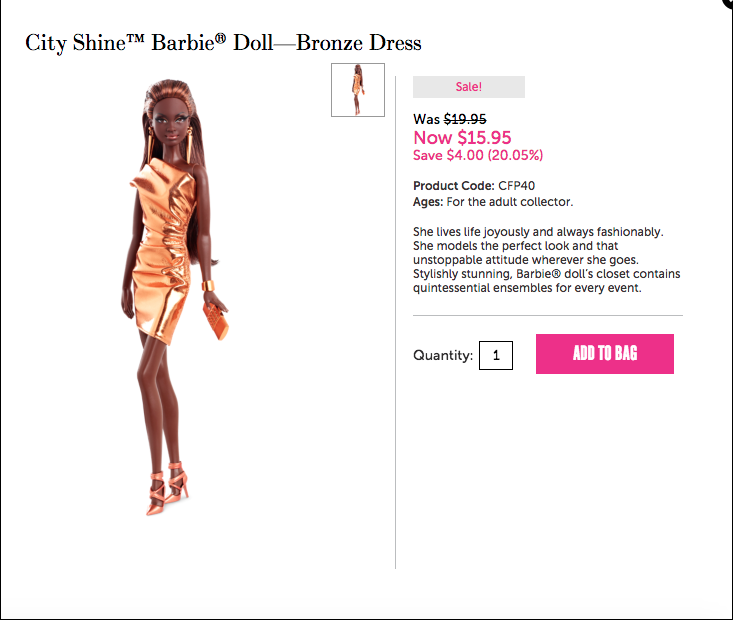This screenshot has height=620, width=733.
Task: Click the Quantity label
Action: click(443, 355)
